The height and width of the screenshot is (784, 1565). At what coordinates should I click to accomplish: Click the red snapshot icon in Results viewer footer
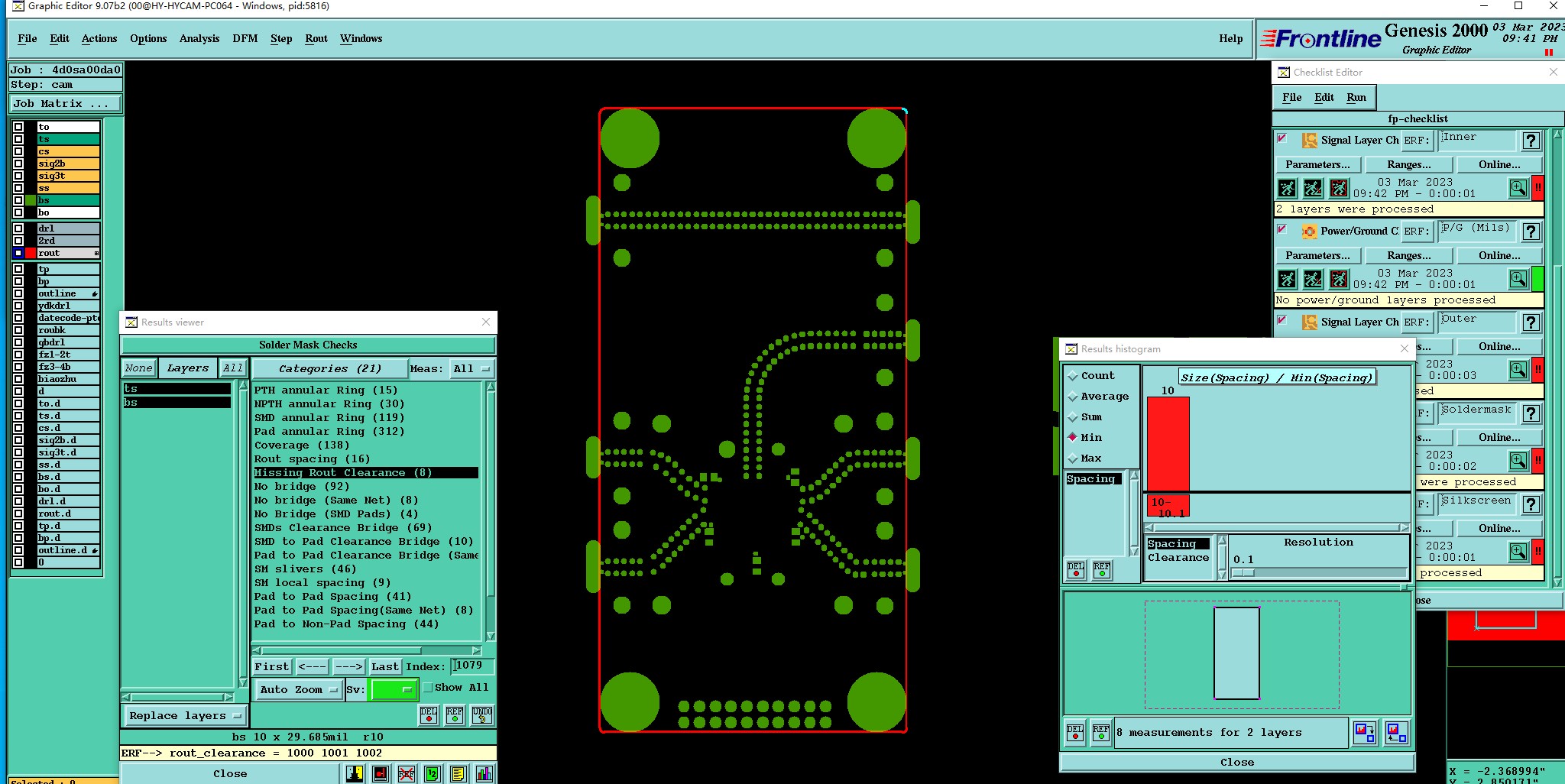[381, 774]
